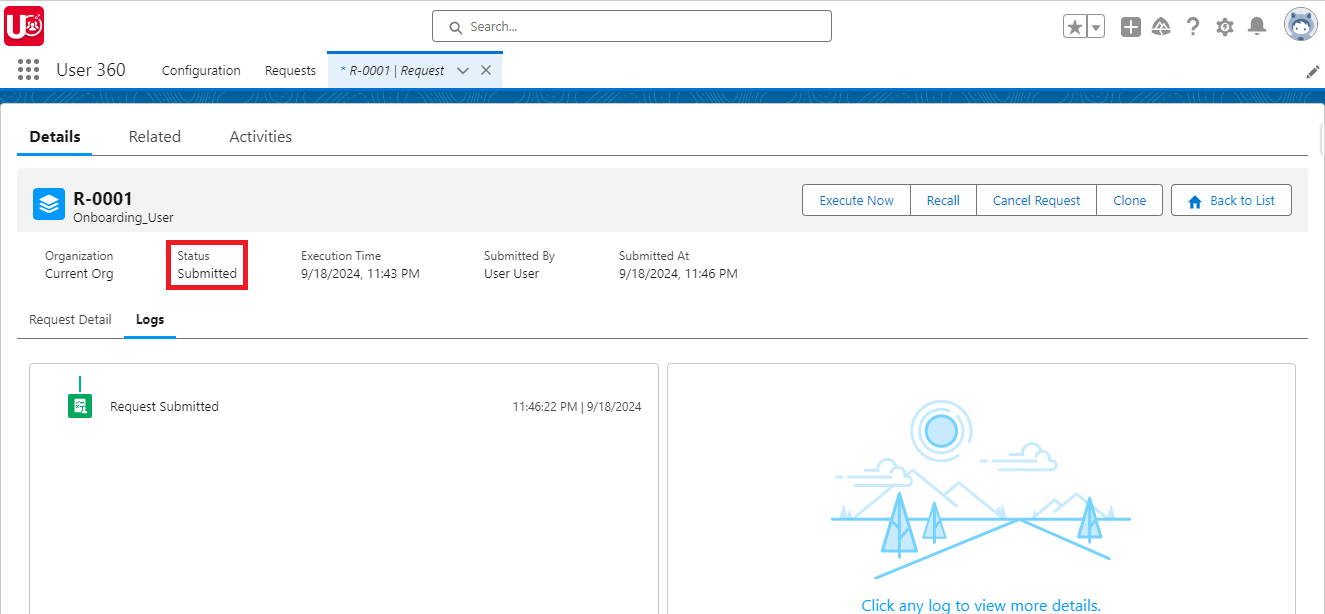Click the R-0001 record title
This screenshot has width=1325, height=614.
coord(103,198)
